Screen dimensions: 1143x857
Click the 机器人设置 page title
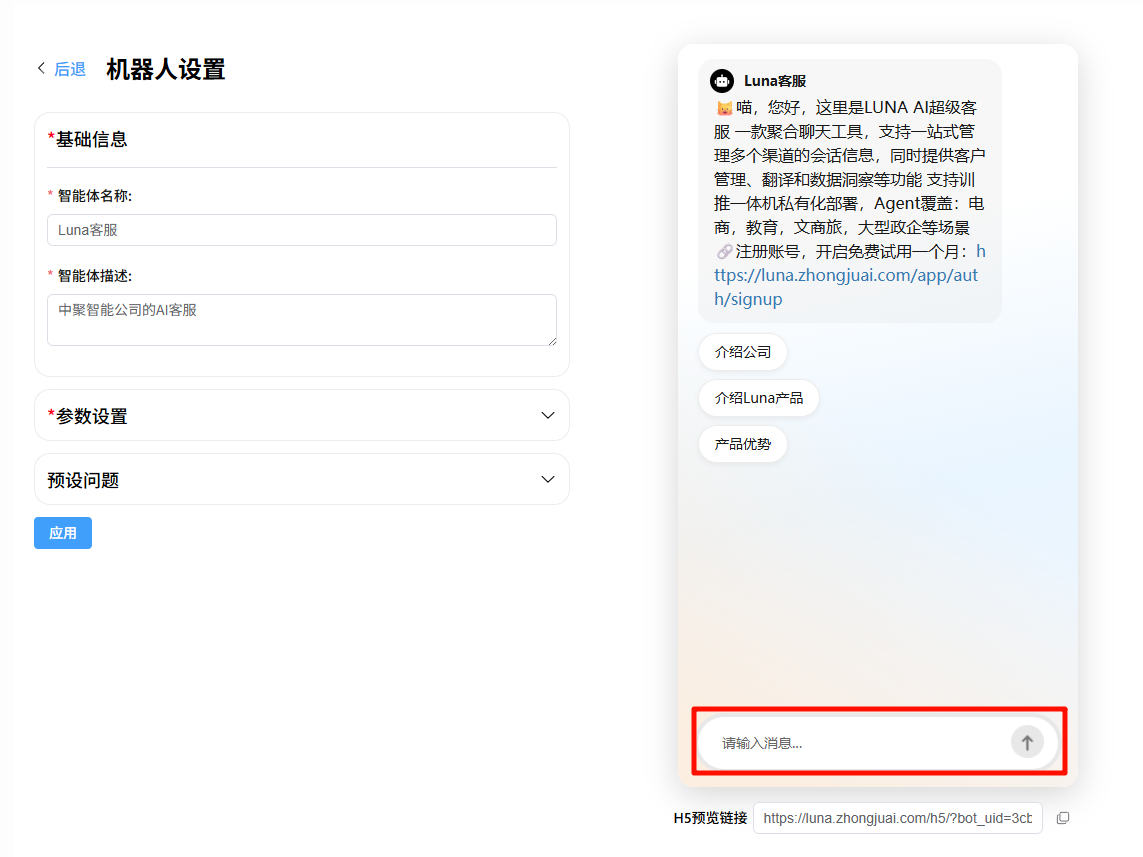165,69
